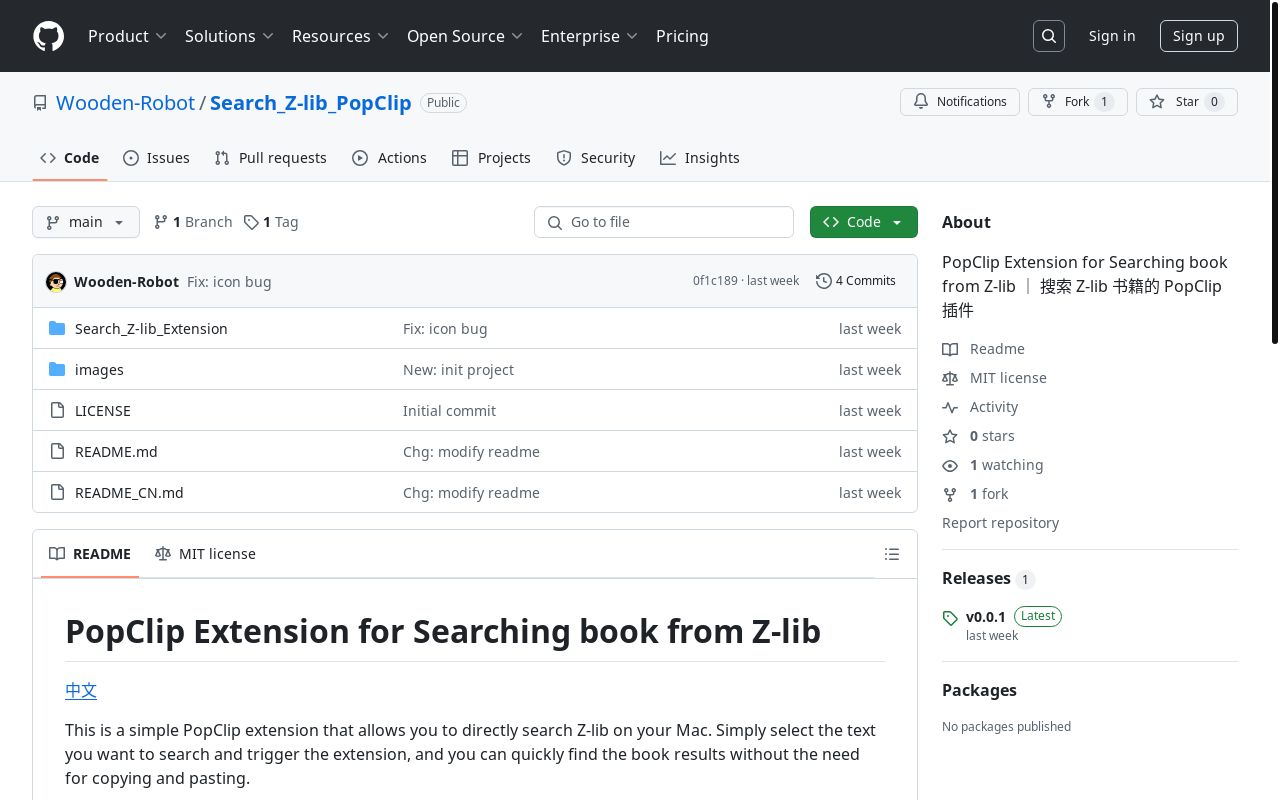The image size is (1280, 800).
Task: Expand the main branch dropdown
Action: click(85, 222)
